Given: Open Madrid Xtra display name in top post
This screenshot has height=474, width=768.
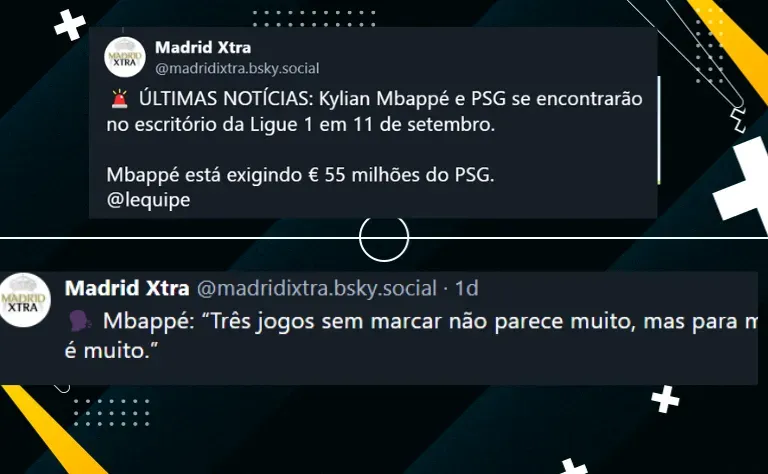Looking at the screenshot, I should (x=203, y=47).
